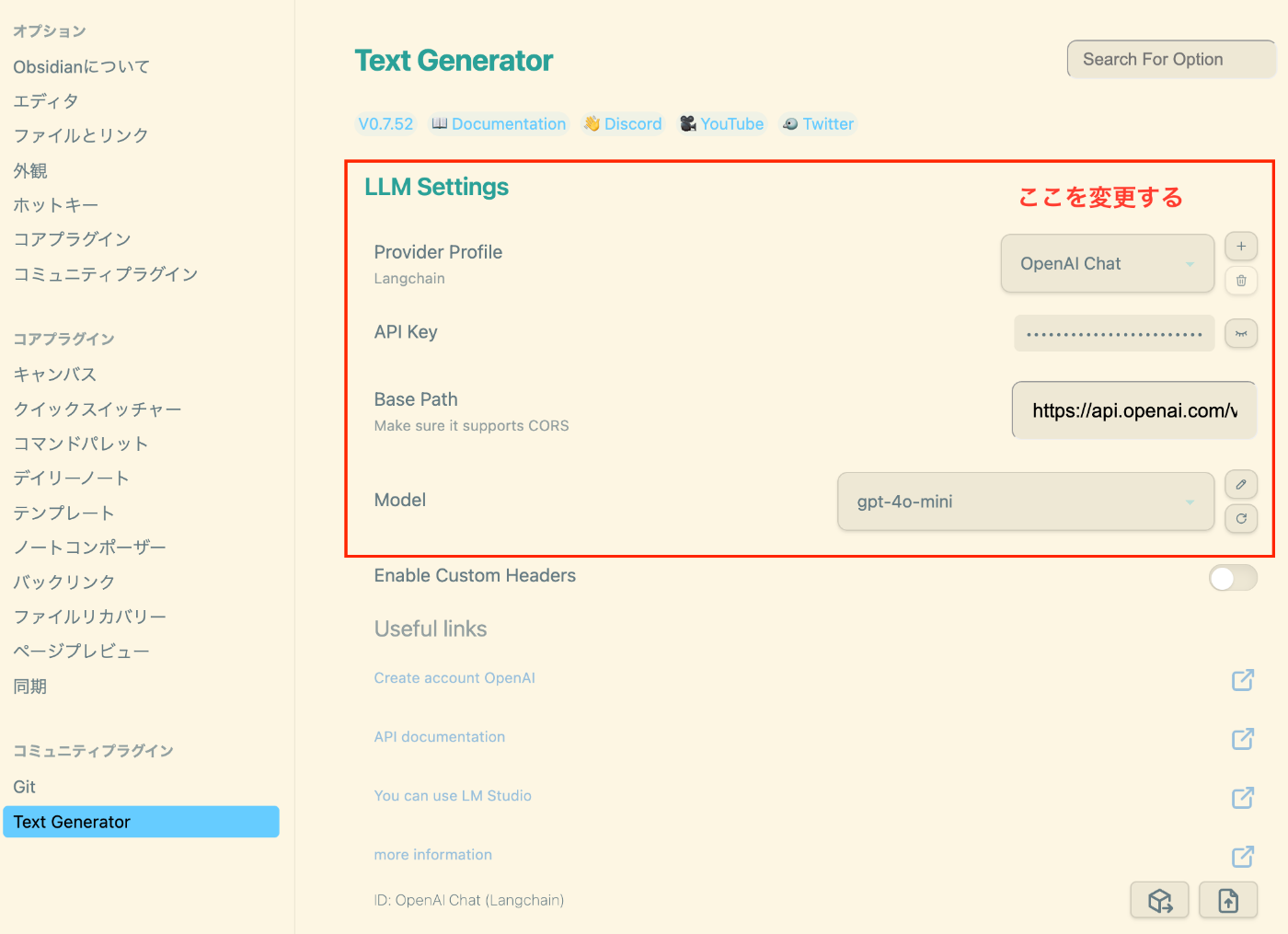1288x934 pixels.
Task: Click the file upload icon at bottom
Action: [1228, 900]
